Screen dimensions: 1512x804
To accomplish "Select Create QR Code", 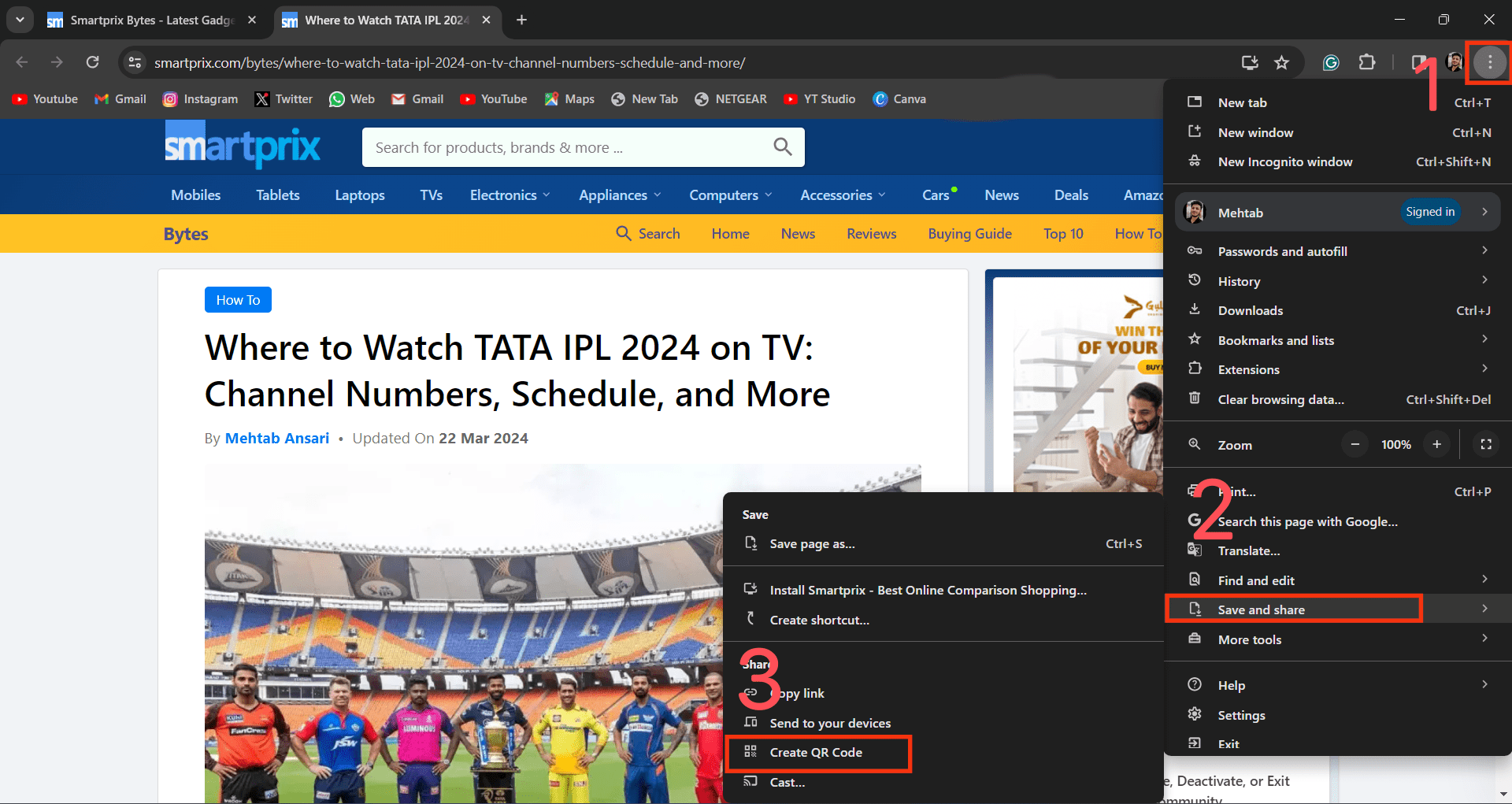I will [x=943, y=753].
